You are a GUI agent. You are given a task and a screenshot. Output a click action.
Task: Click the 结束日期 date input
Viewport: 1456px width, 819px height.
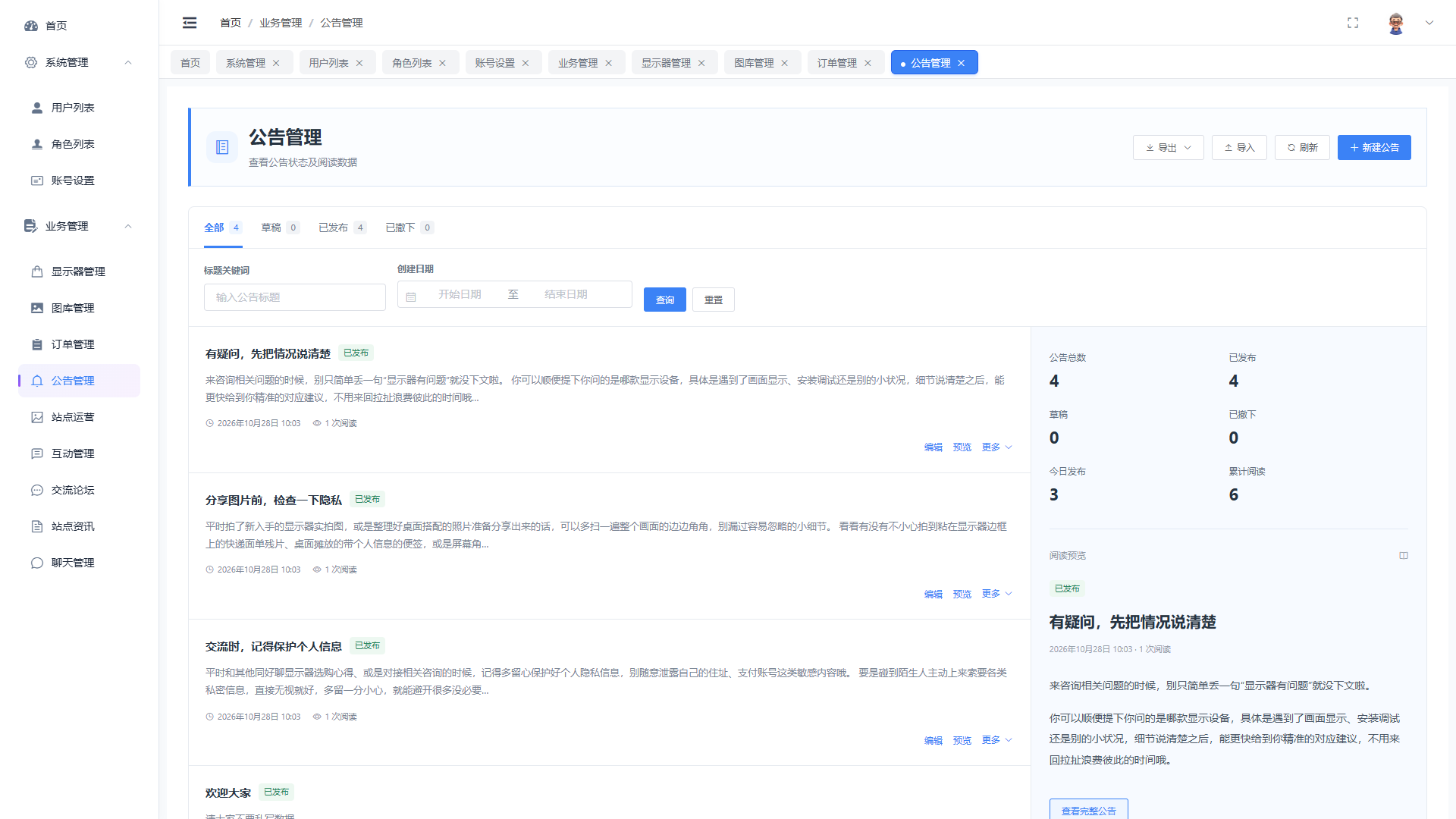(x=566, y=294)
